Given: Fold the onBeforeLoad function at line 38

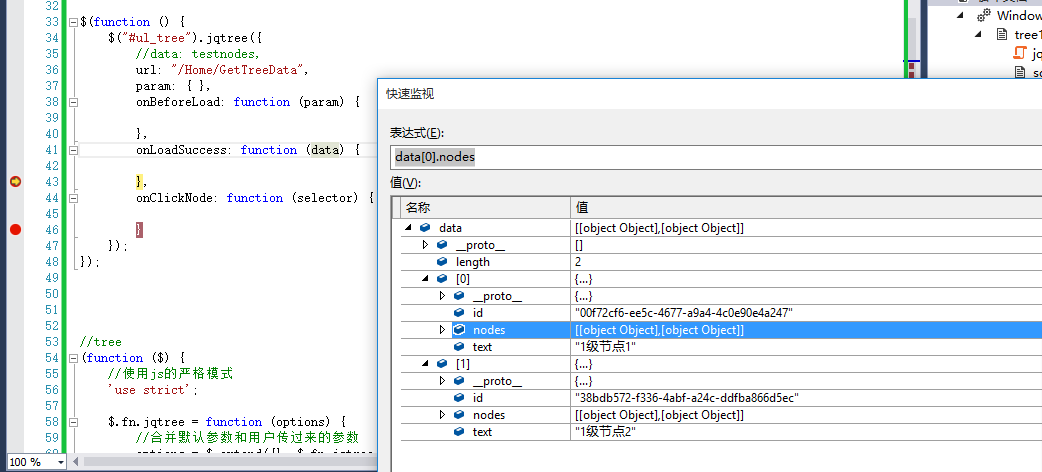Looking at the screenshot, I should coord(73,102).
